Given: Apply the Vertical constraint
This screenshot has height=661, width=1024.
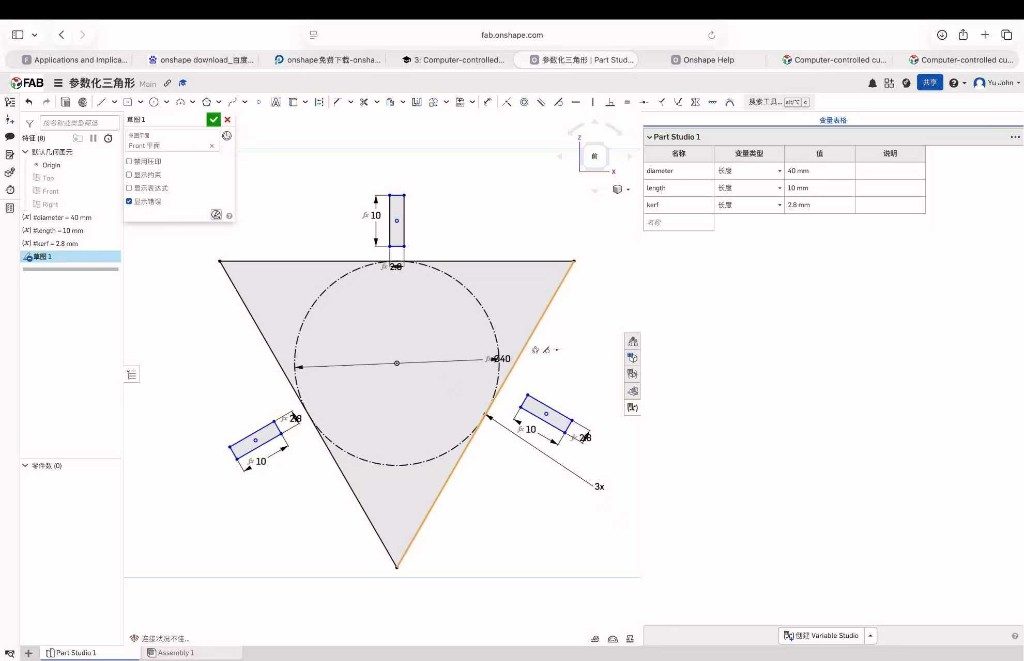Looking at the screenshot, I should coord(592,102).
